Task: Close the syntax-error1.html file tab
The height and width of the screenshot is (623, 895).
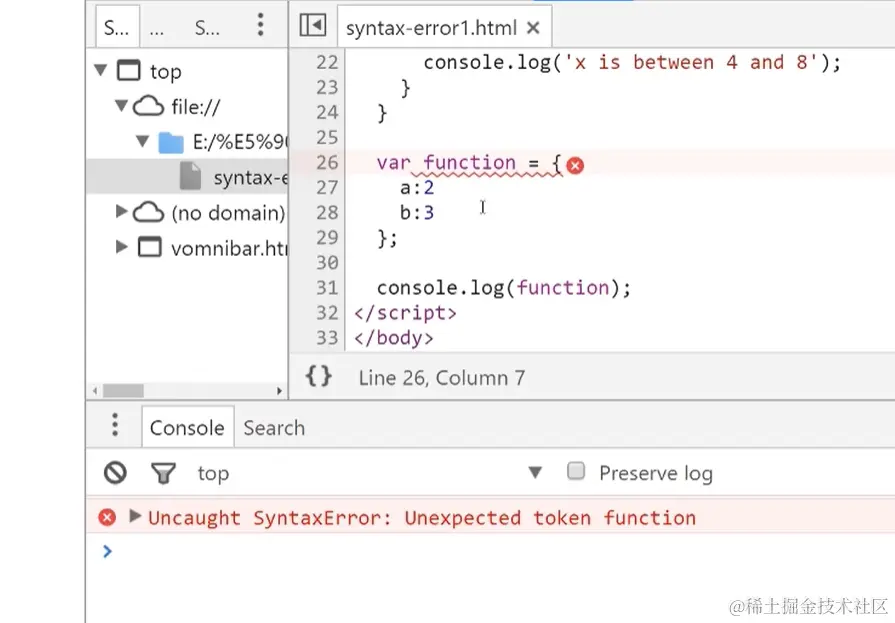Action: [x=533, y=28]
